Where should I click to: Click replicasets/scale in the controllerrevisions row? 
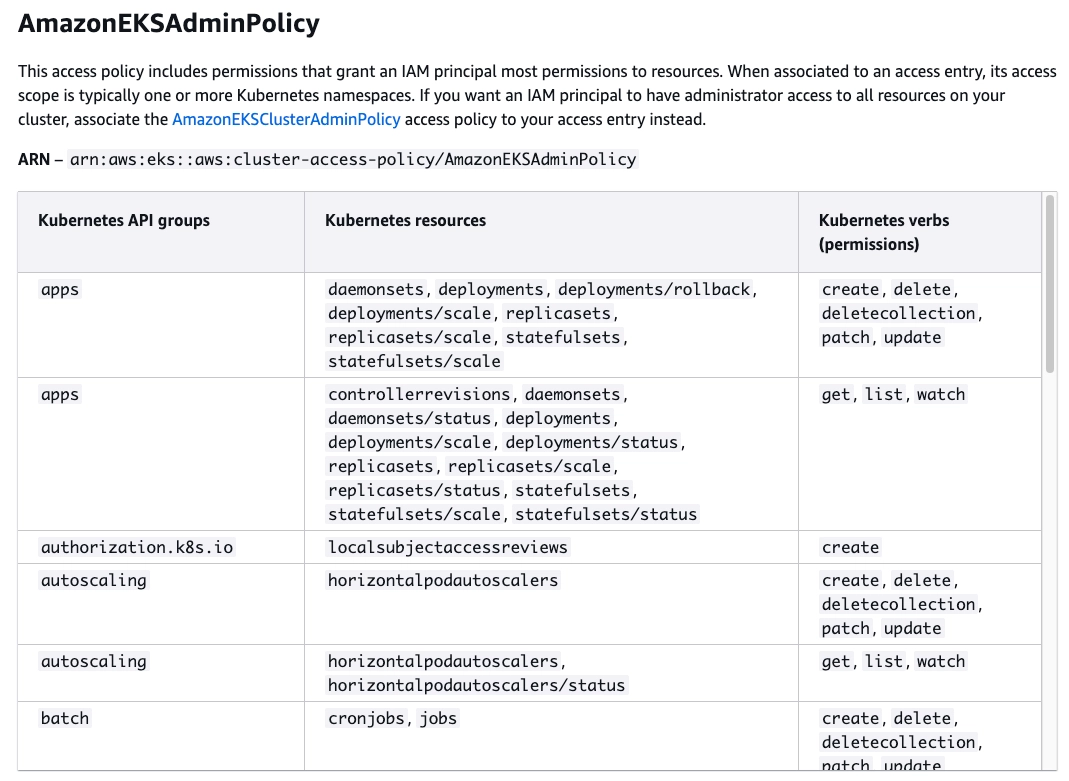(529, 467)
